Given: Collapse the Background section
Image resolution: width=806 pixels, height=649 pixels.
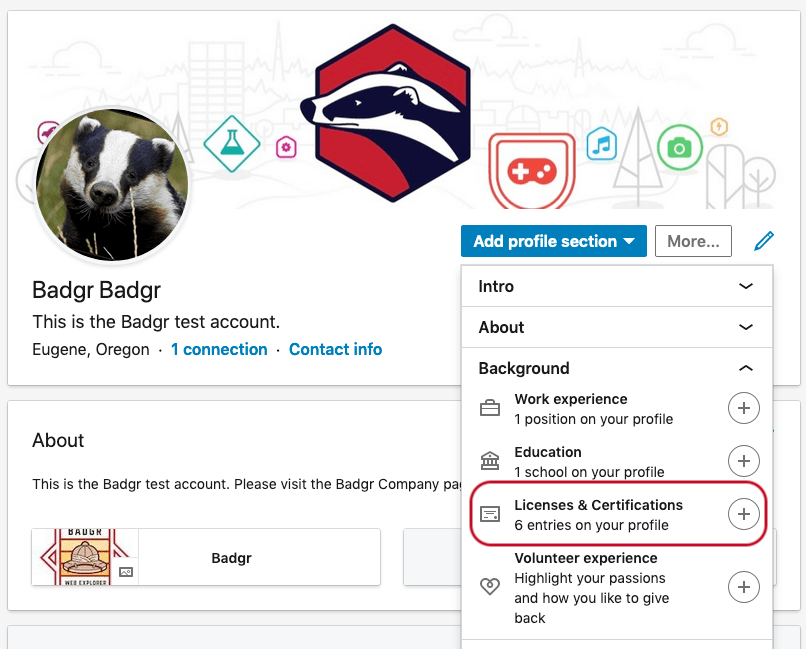Looking at the screenshot, I should click(746, 368).
